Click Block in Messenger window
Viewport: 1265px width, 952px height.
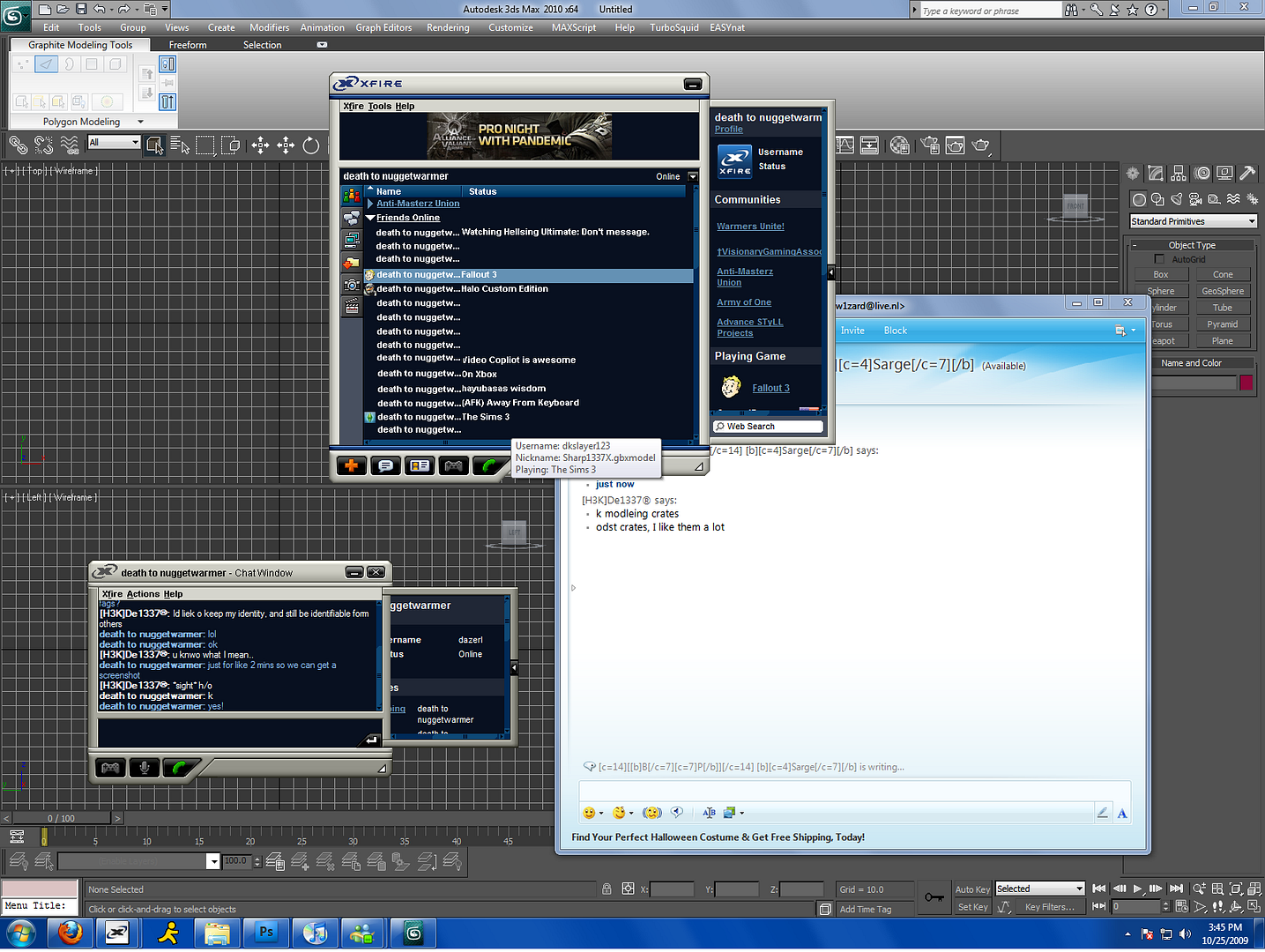(895, 331)
